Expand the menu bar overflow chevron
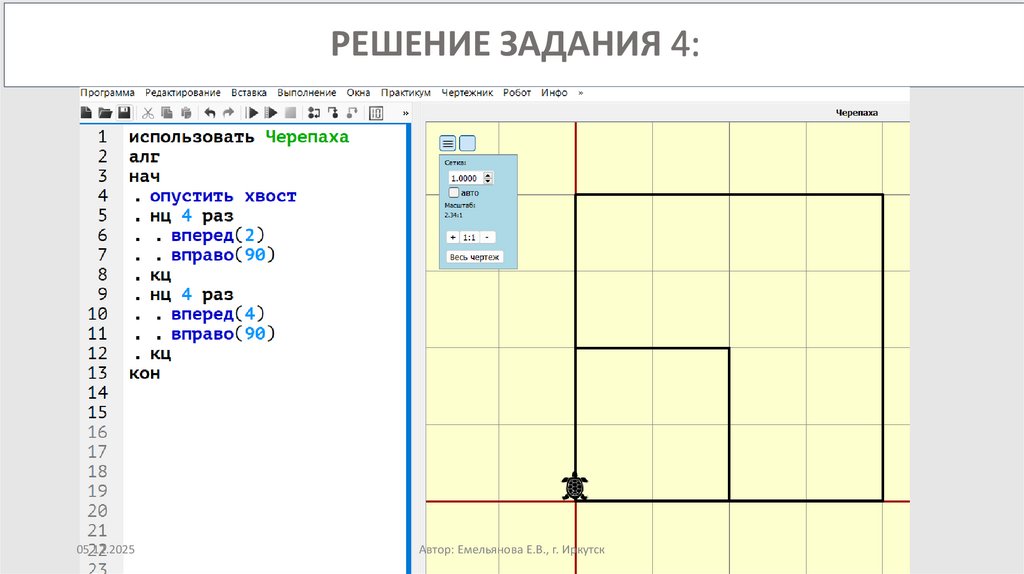The image size is (1024, 574). 581,93
